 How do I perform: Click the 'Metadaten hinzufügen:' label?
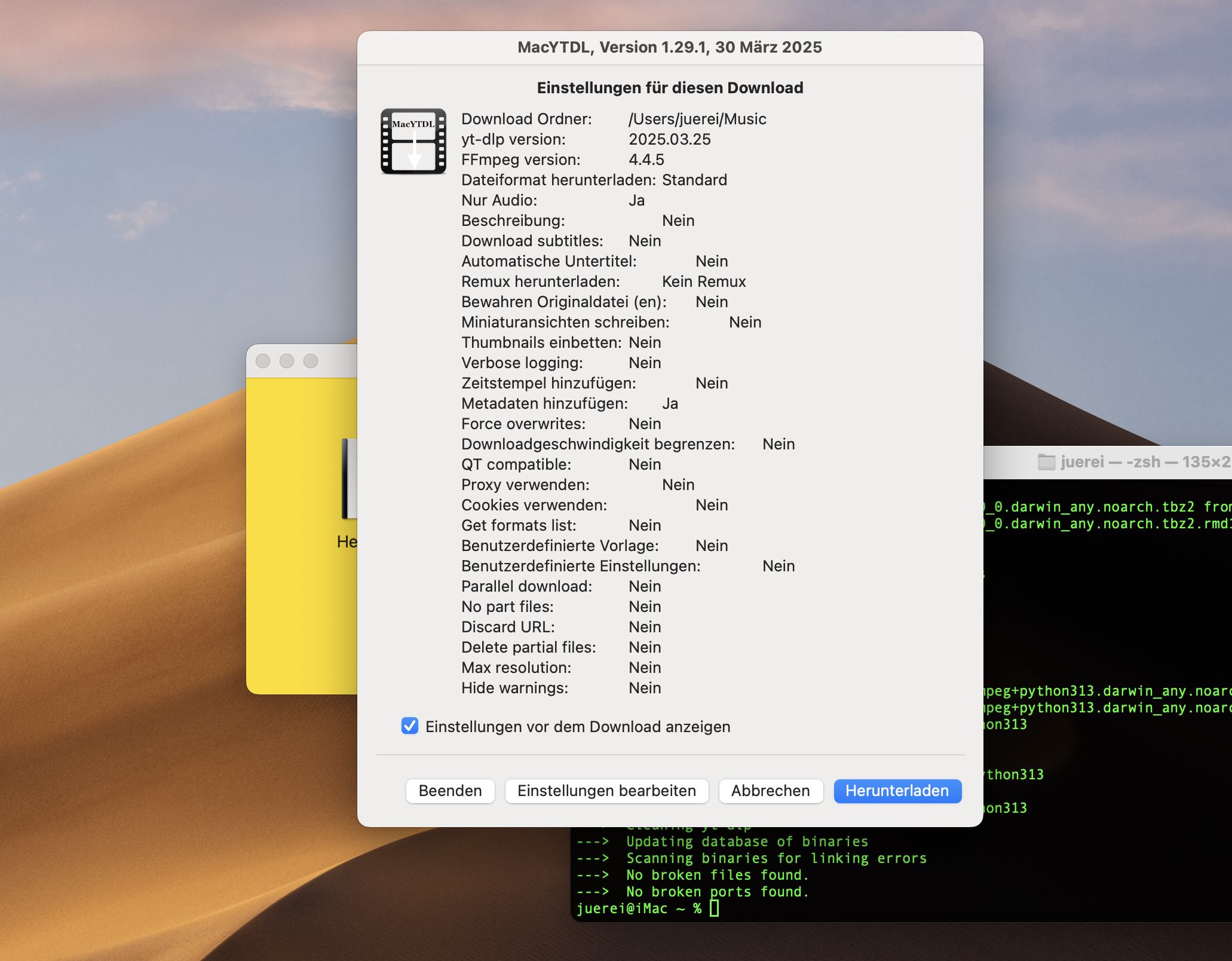[x=544, y=403]
